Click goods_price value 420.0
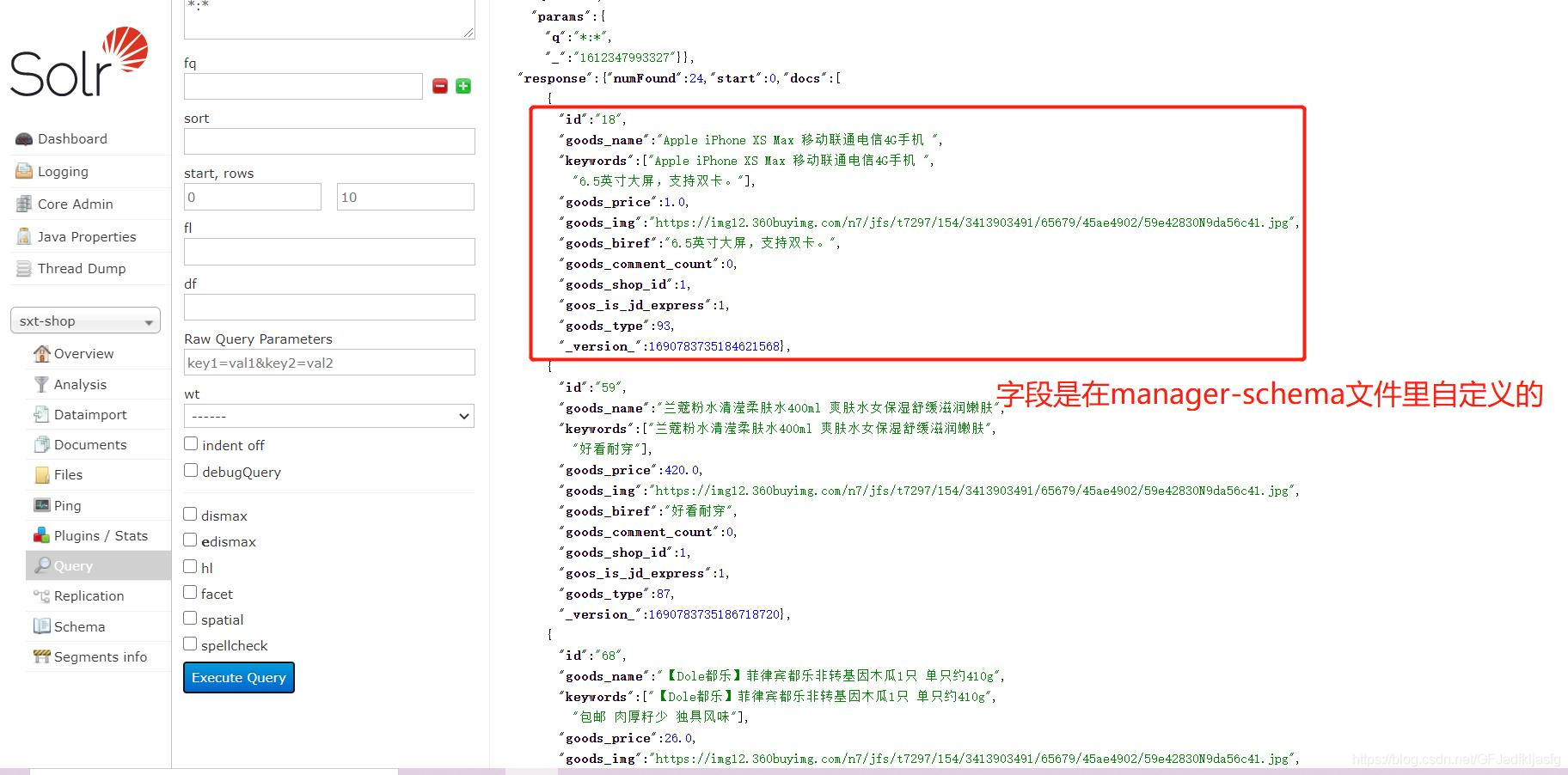Viewport: 1568px width, 775px height. [x=683, y=470]
